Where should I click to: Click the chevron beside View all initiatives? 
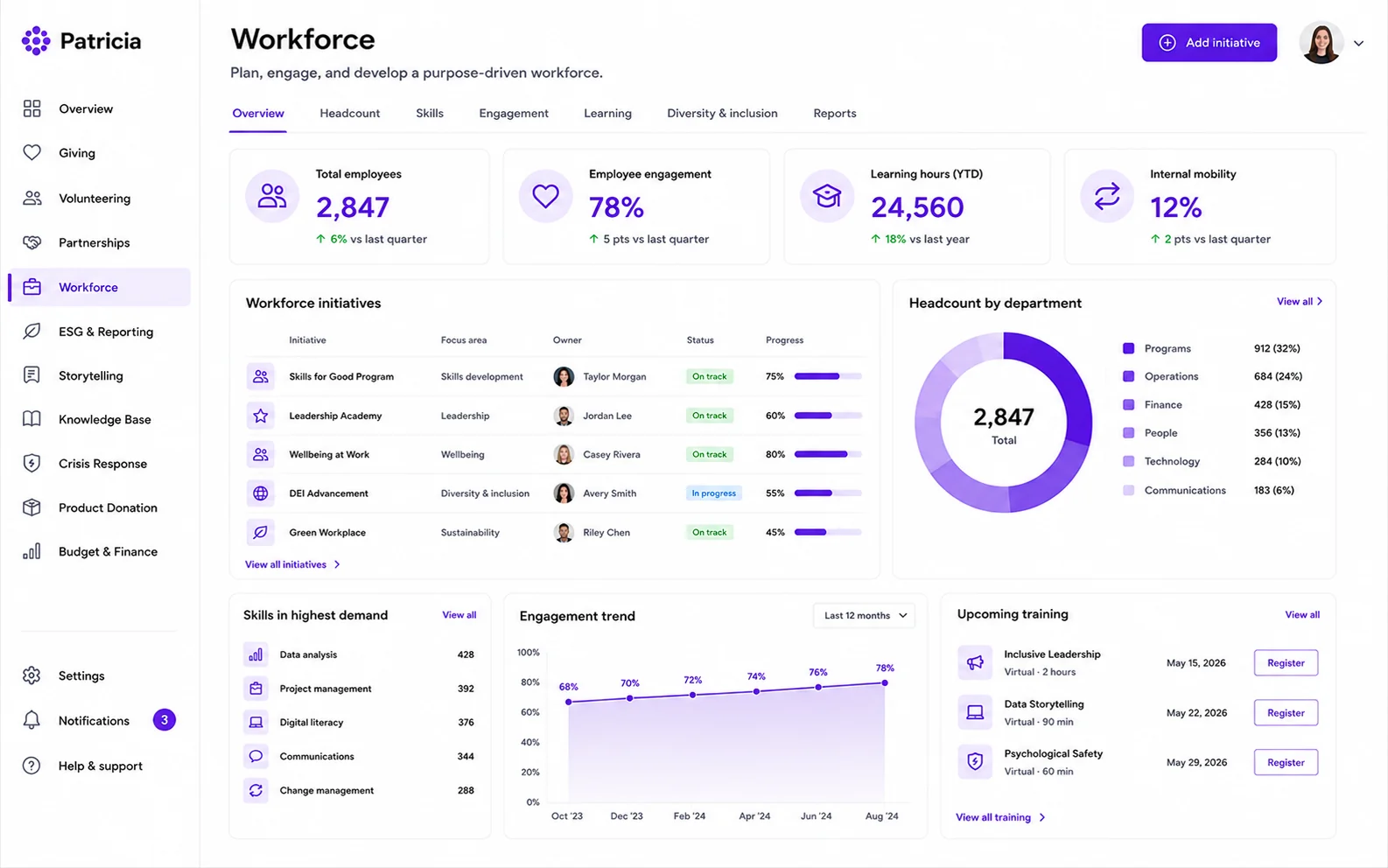337,564
